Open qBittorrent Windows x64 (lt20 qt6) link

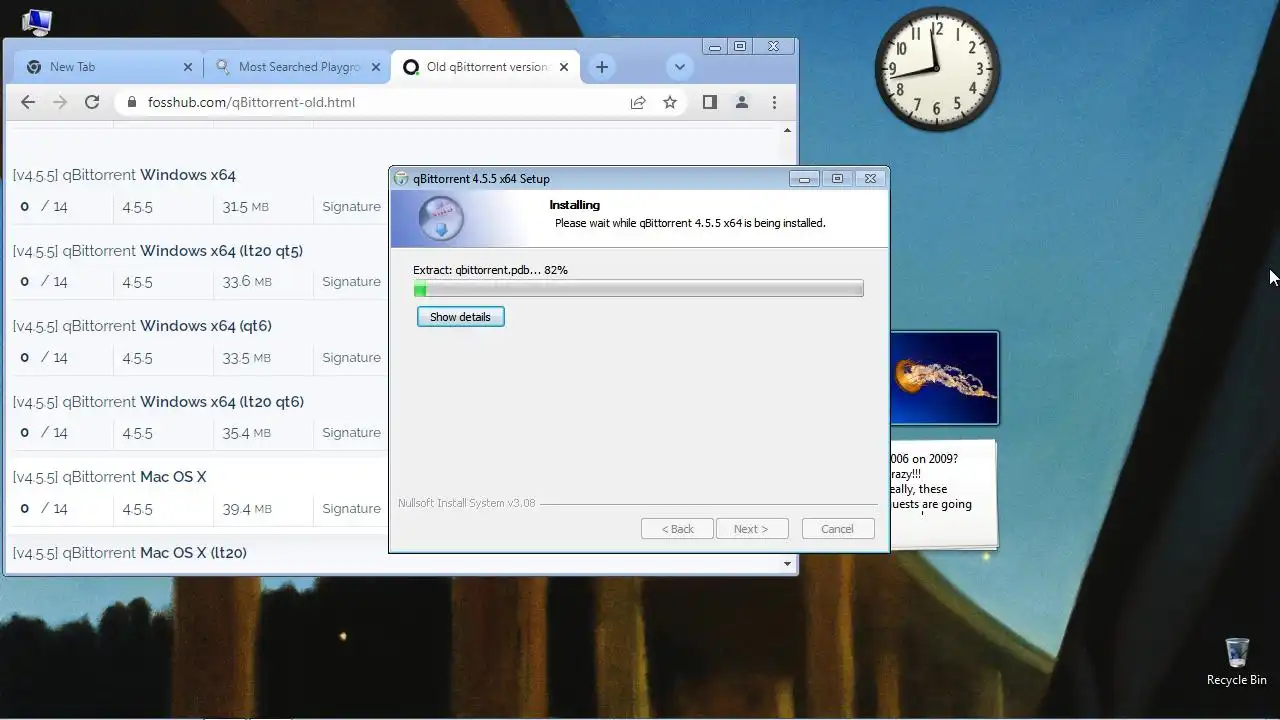158,402
